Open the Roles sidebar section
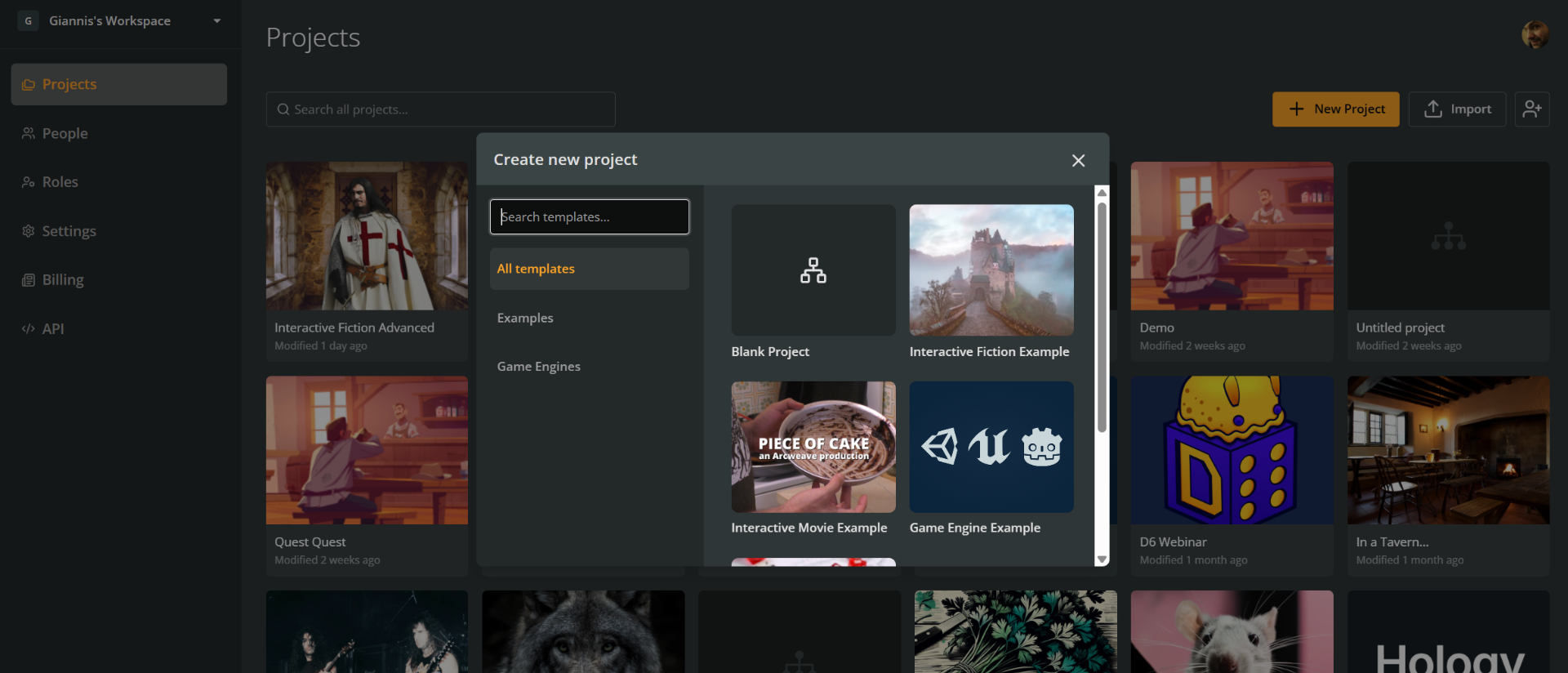 pyautogui.click(x=119, y=182)
